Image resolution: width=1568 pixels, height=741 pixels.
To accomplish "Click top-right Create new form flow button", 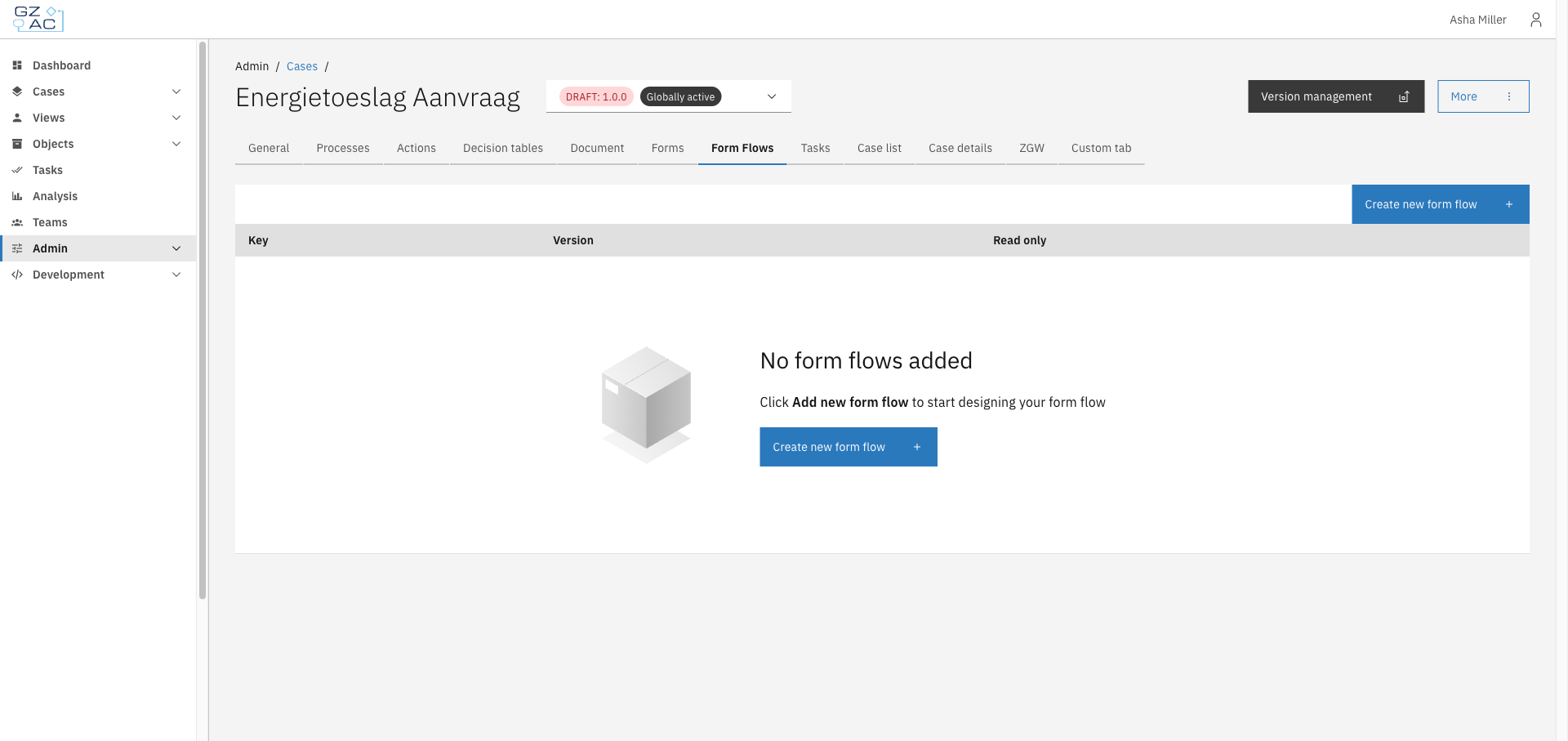I will coord(1441,204).
